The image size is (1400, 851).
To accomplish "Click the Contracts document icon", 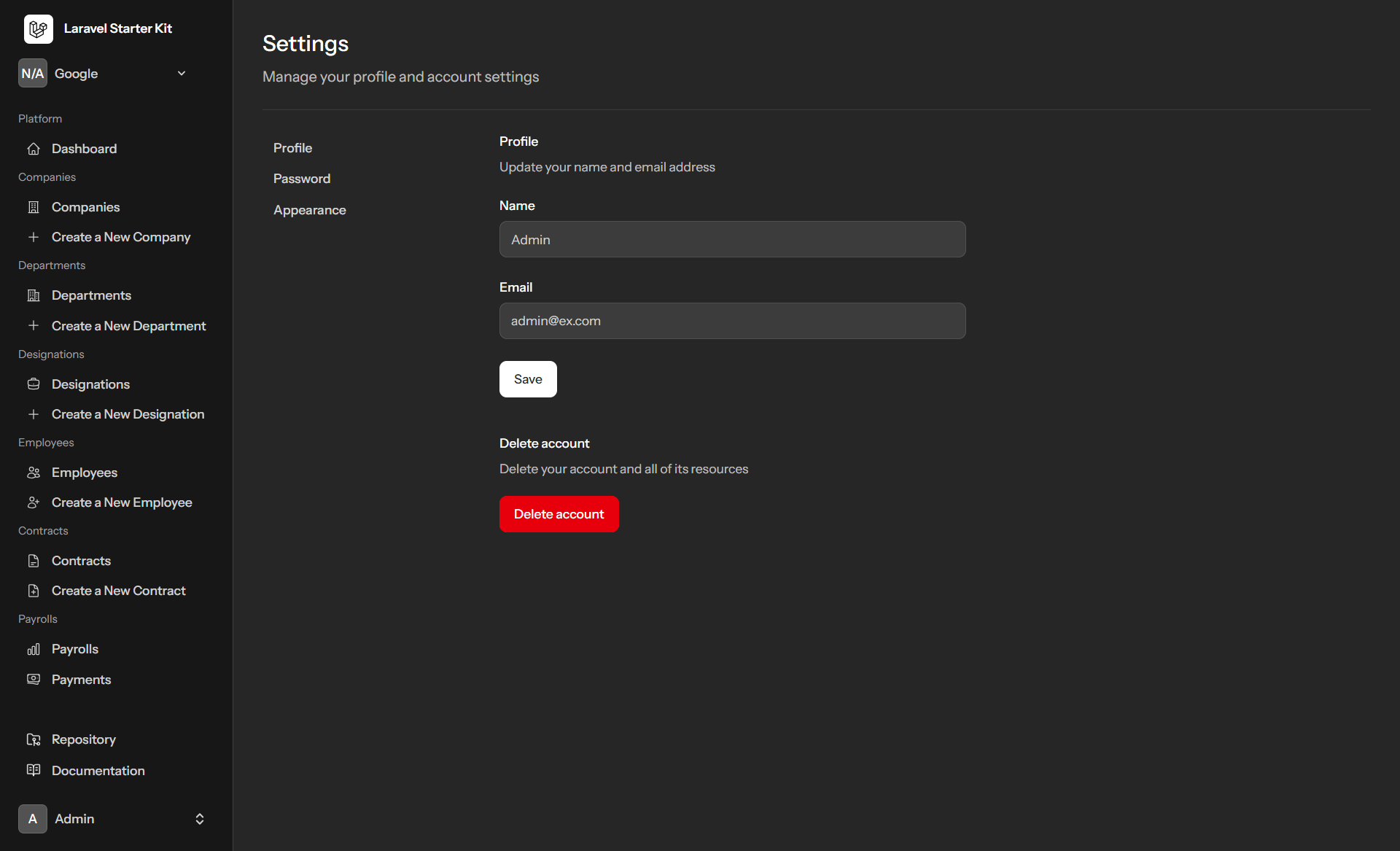I will (x=34, y=561).
